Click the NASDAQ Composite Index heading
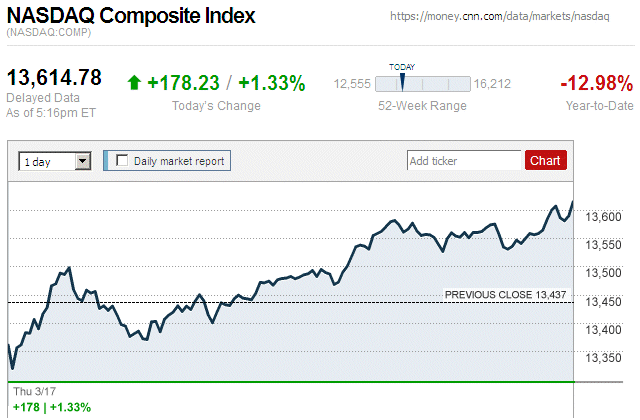This screenshot has height=420, width=640. 131,17
